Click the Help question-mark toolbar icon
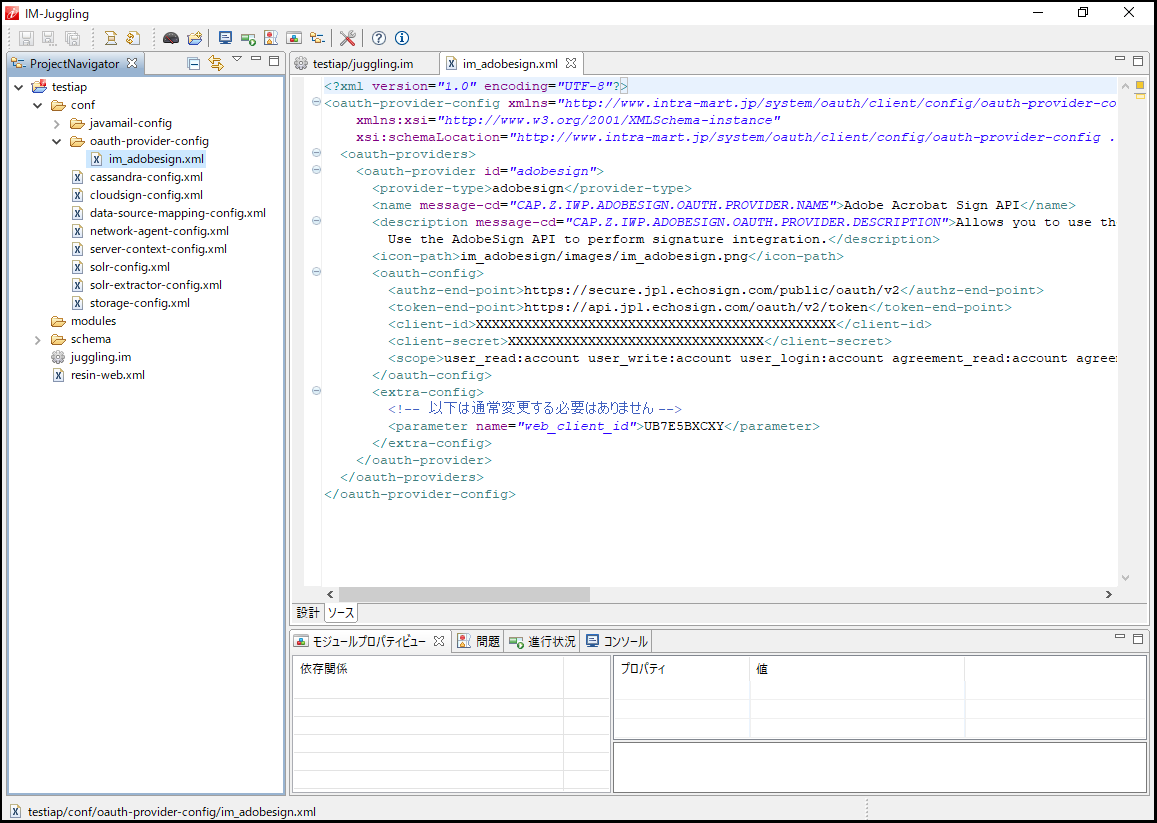Screen dimensions: 1157x823 (x=378, y=38)
